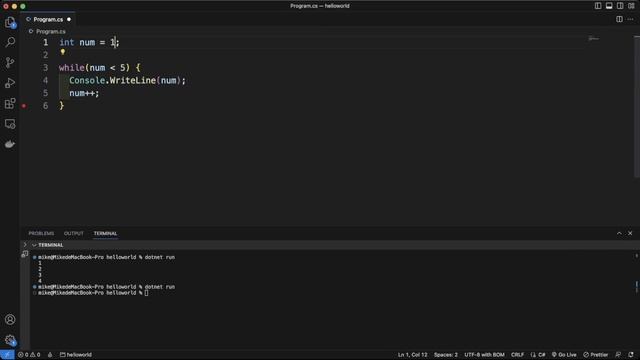Click on 'num++;' code line
The image size is (640, 360).
coord(84,93)
